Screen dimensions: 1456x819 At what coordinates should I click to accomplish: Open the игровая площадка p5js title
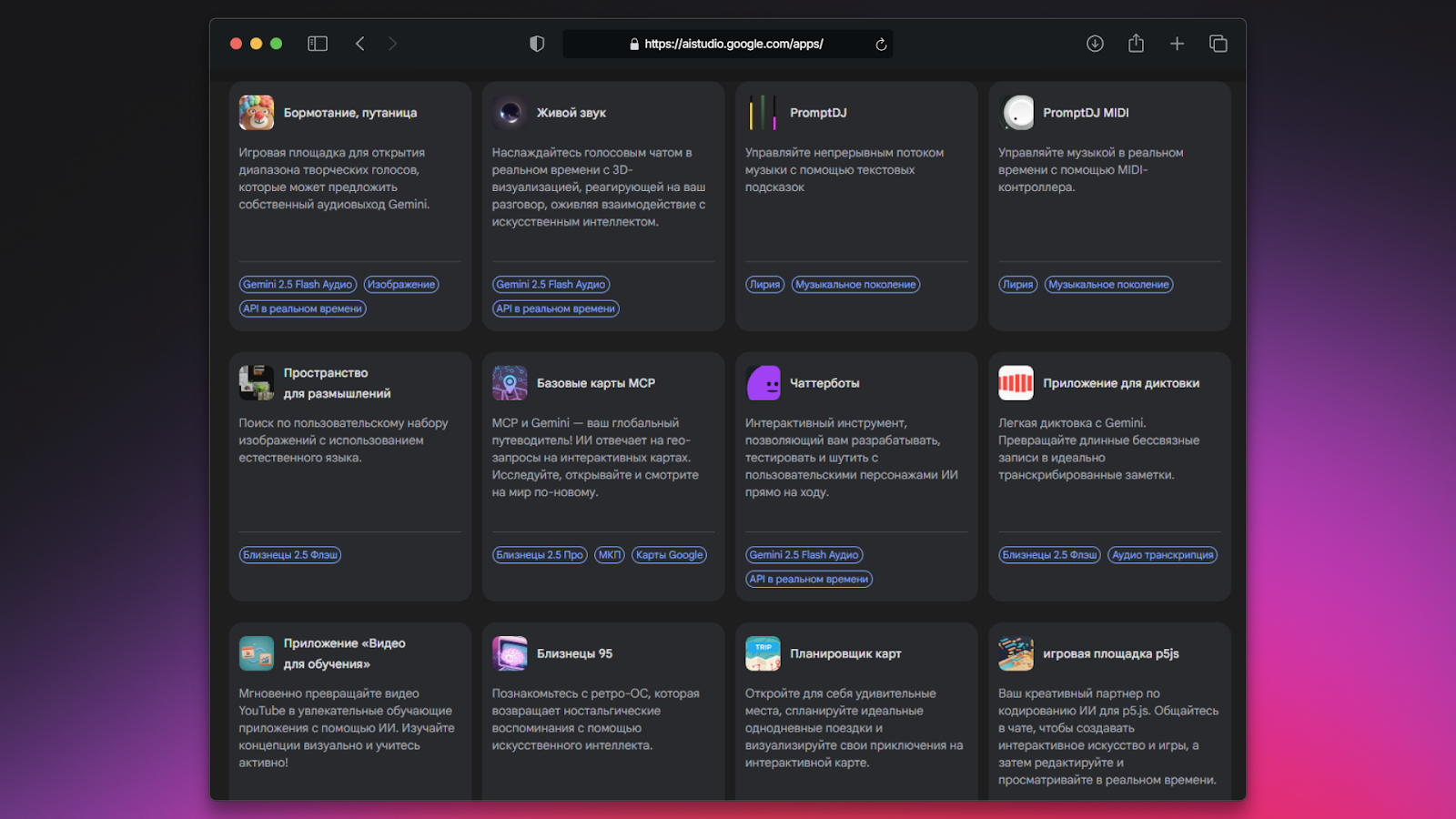click(x=1110, y=653)
